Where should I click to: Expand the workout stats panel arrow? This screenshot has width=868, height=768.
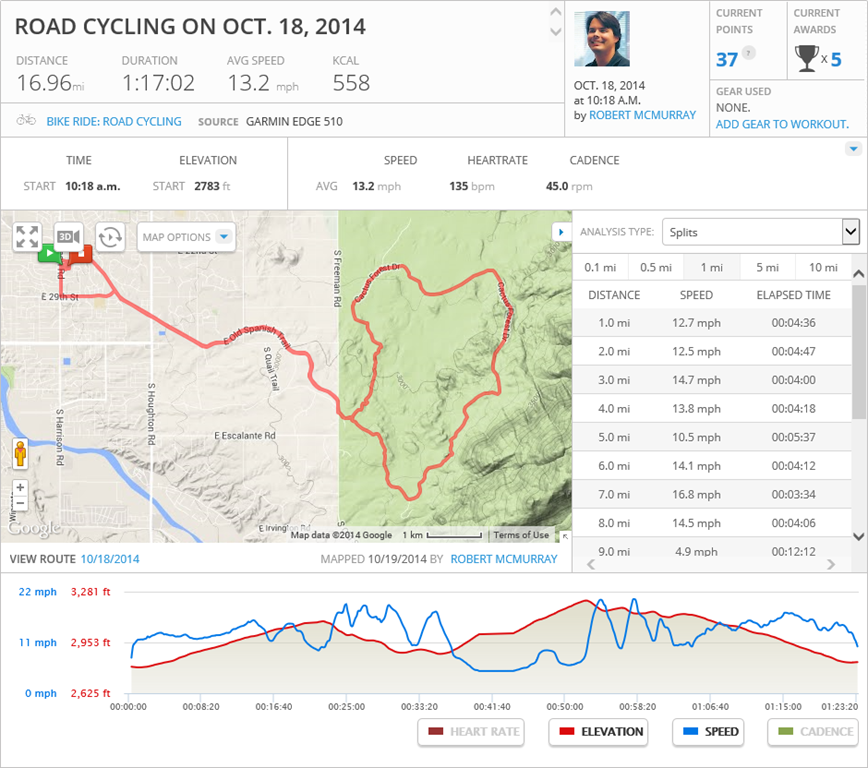pyautogui.click(x=853, y=149)
